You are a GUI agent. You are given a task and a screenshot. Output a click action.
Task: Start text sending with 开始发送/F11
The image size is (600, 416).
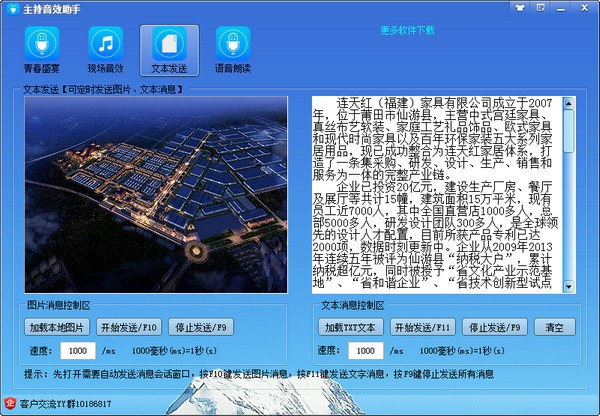click(422, 327)
